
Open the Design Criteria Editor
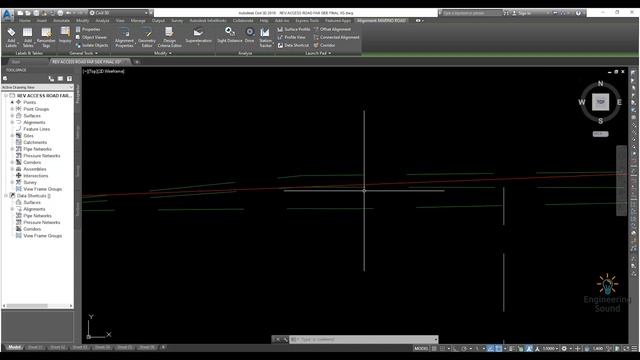(x=169, y=37)
